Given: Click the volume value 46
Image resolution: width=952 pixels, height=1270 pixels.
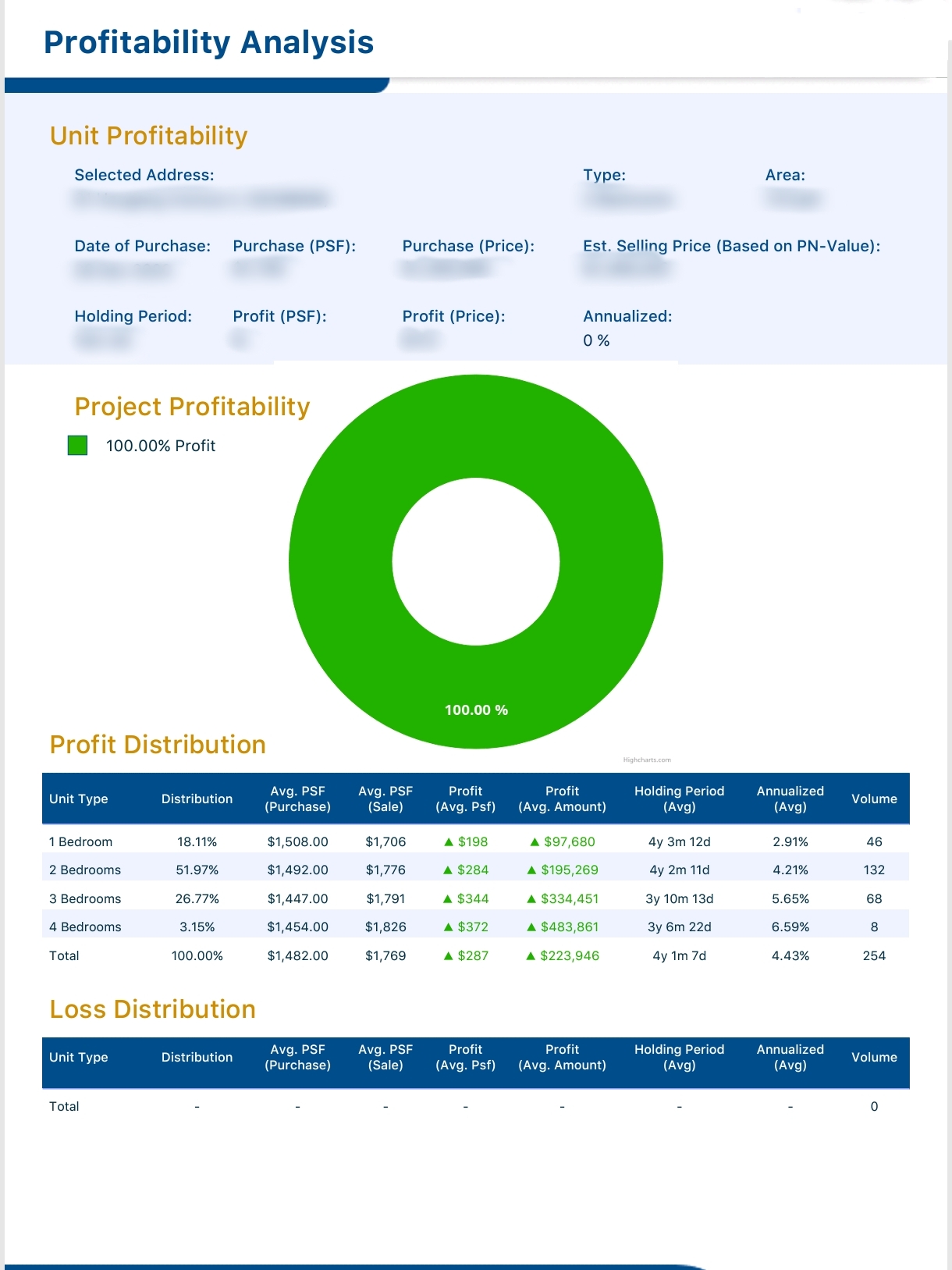Looking at the screenshot, I should [x=874, y=842].
